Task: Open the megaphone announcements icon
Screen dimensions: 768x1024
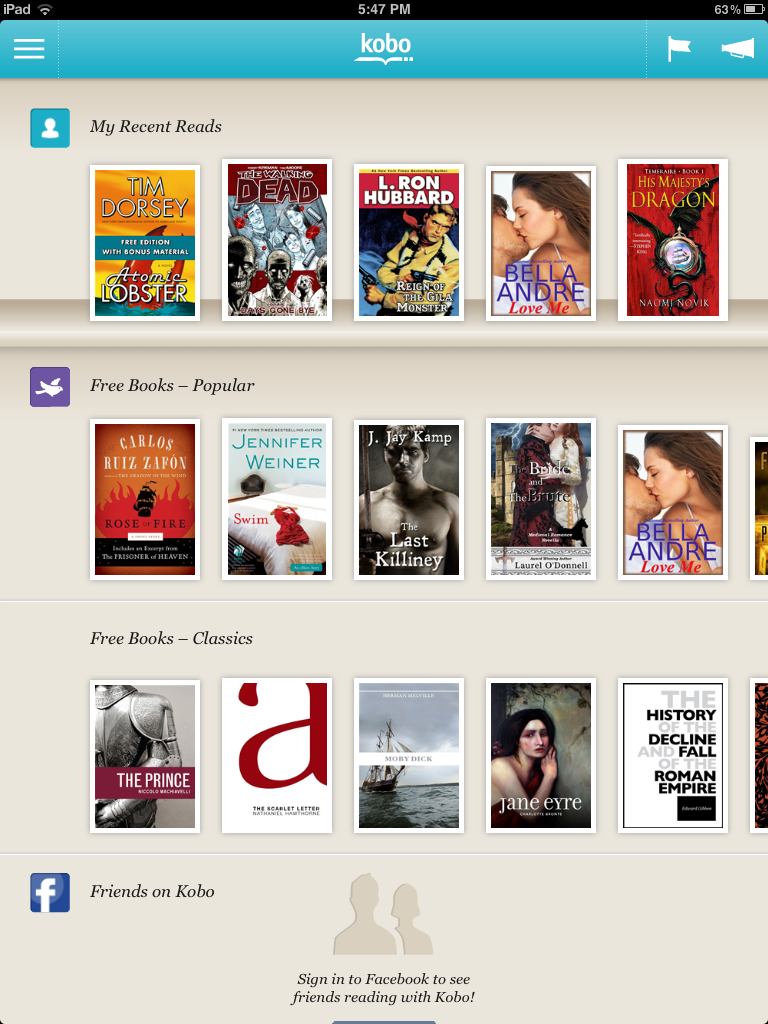Action: coord(737,49)
